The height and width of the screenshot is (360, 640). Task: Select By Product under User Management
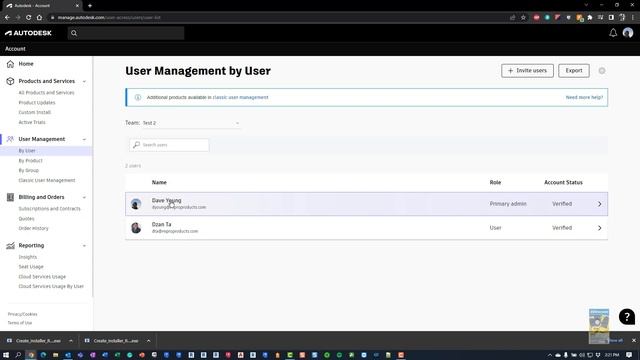coord(30,161)
